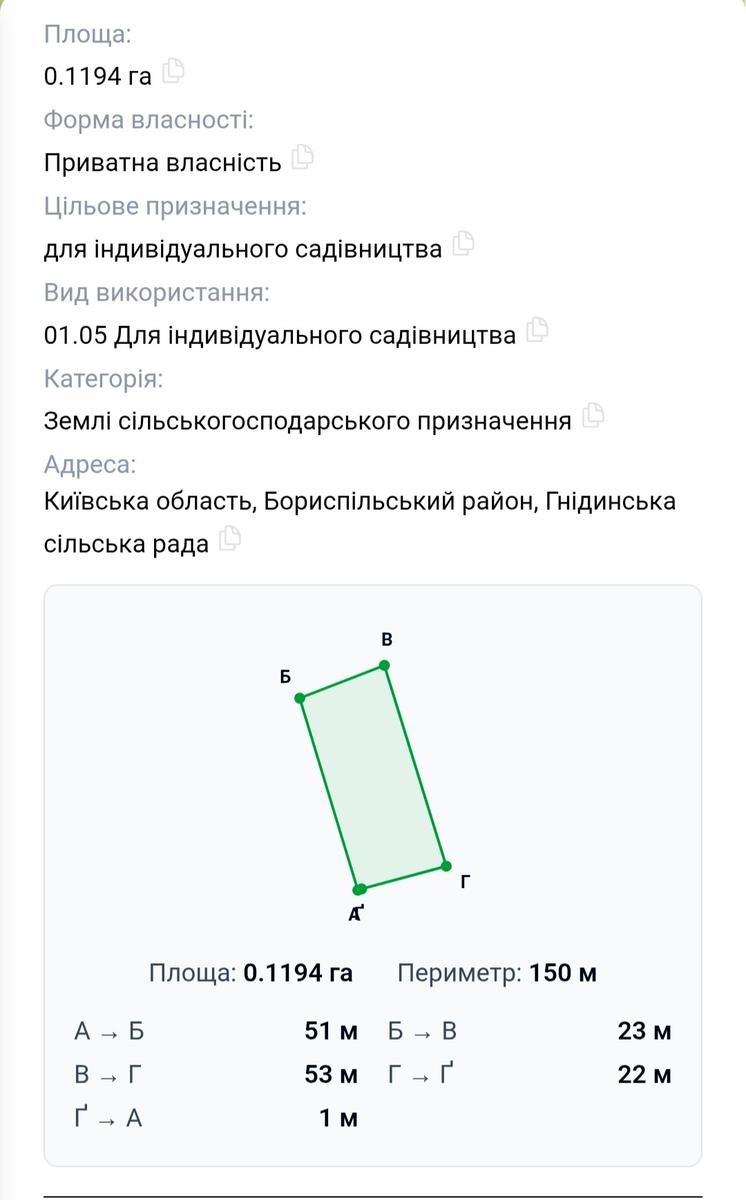This screenshot has height=1200, width=746.
Task: Copy the land category text
Action: pyautogui.click(x=593, y=416)
